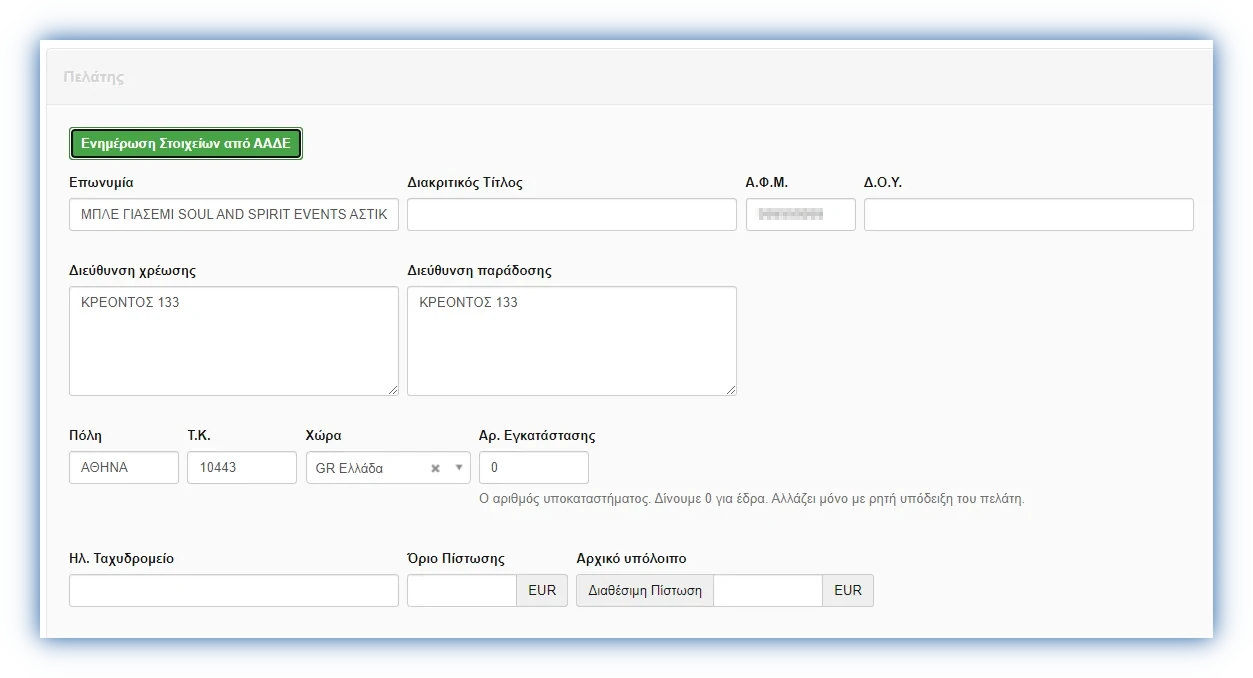
Task: Click the empty Δ.Ο.Υ. field
Action: pos(1028,215)
